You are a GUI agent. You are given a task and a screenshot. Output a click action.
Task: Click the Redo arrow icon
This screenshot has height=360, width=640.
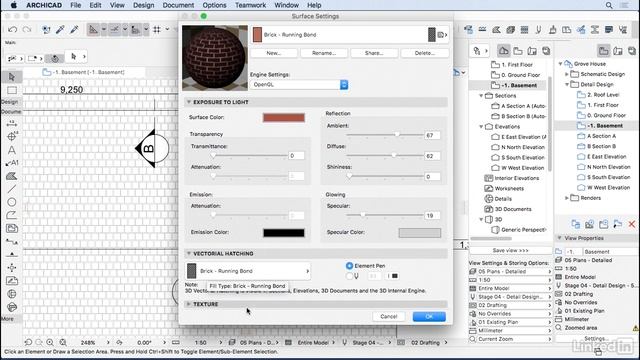[27, 29]
